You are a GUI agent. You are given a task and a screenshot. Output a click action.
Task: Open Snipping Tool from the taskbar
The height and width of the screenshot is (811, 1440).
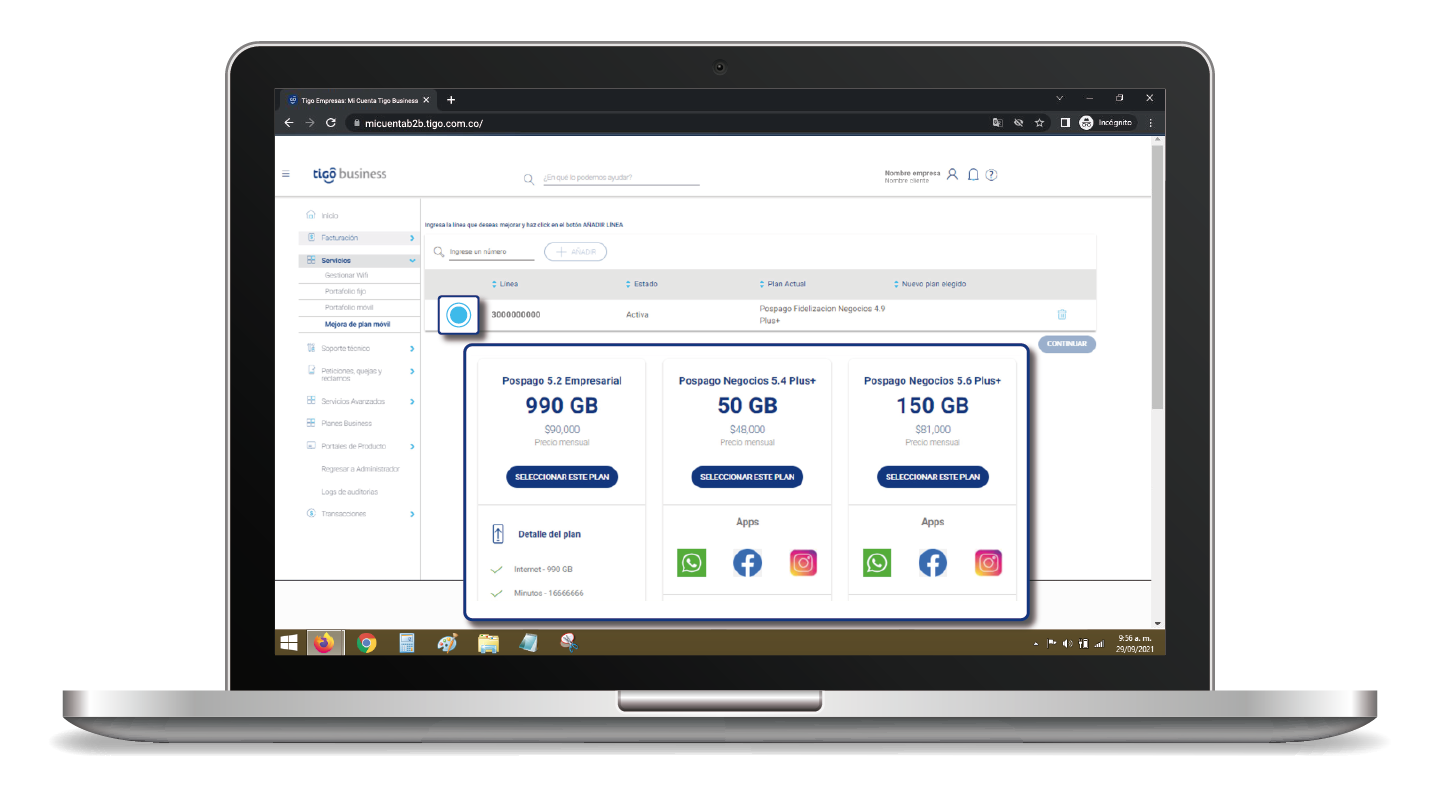coord(569,643)
